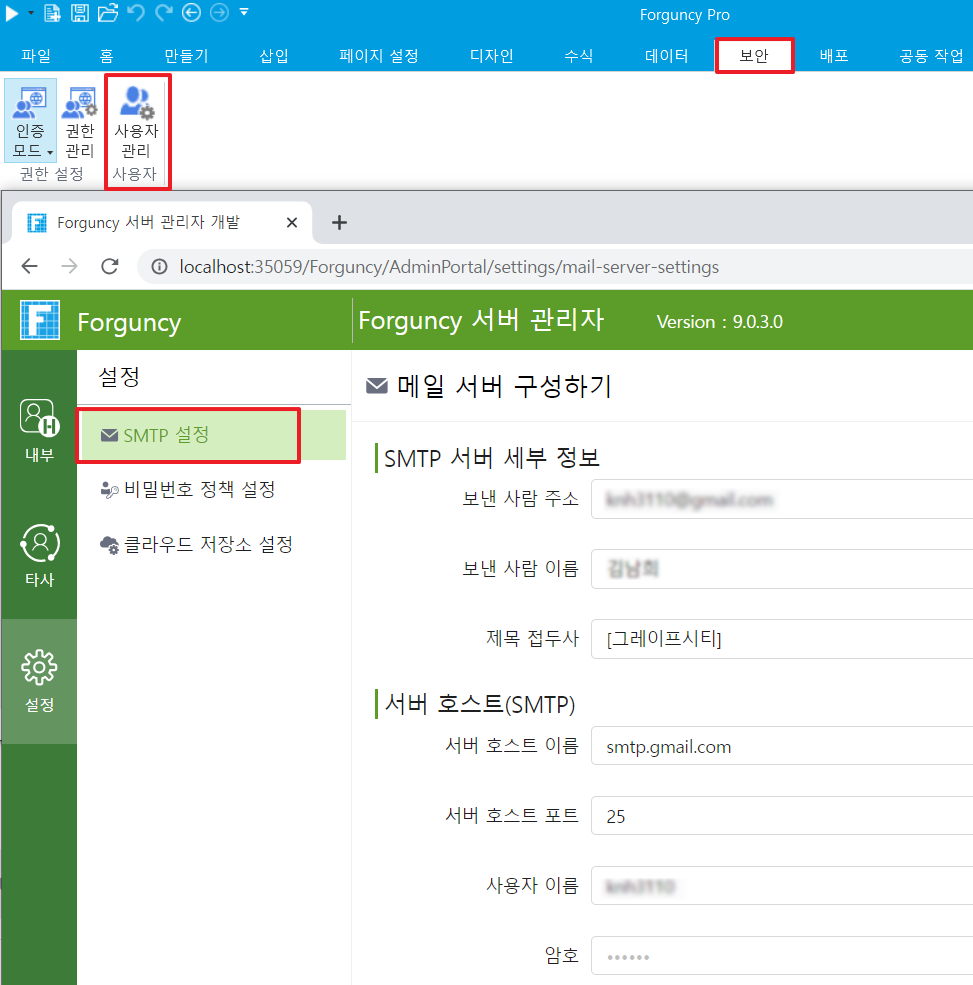973x985 pixels.
Task: Open the 수식 ribbon tab
Action: (x=579, y=56)
